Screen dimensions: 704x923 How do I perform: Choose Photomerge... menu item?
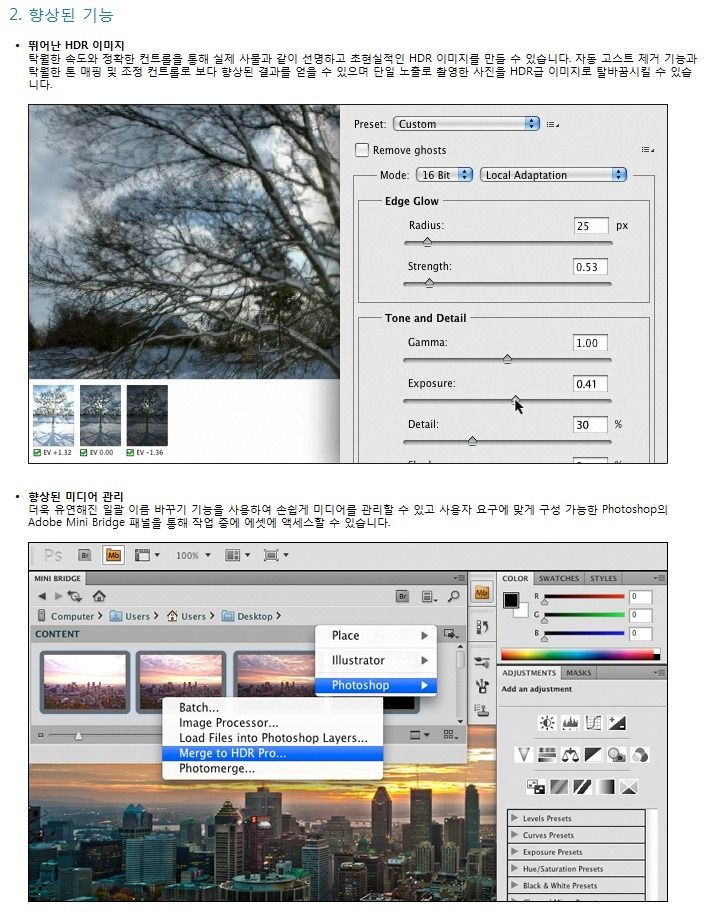click(x=272, y=768)
